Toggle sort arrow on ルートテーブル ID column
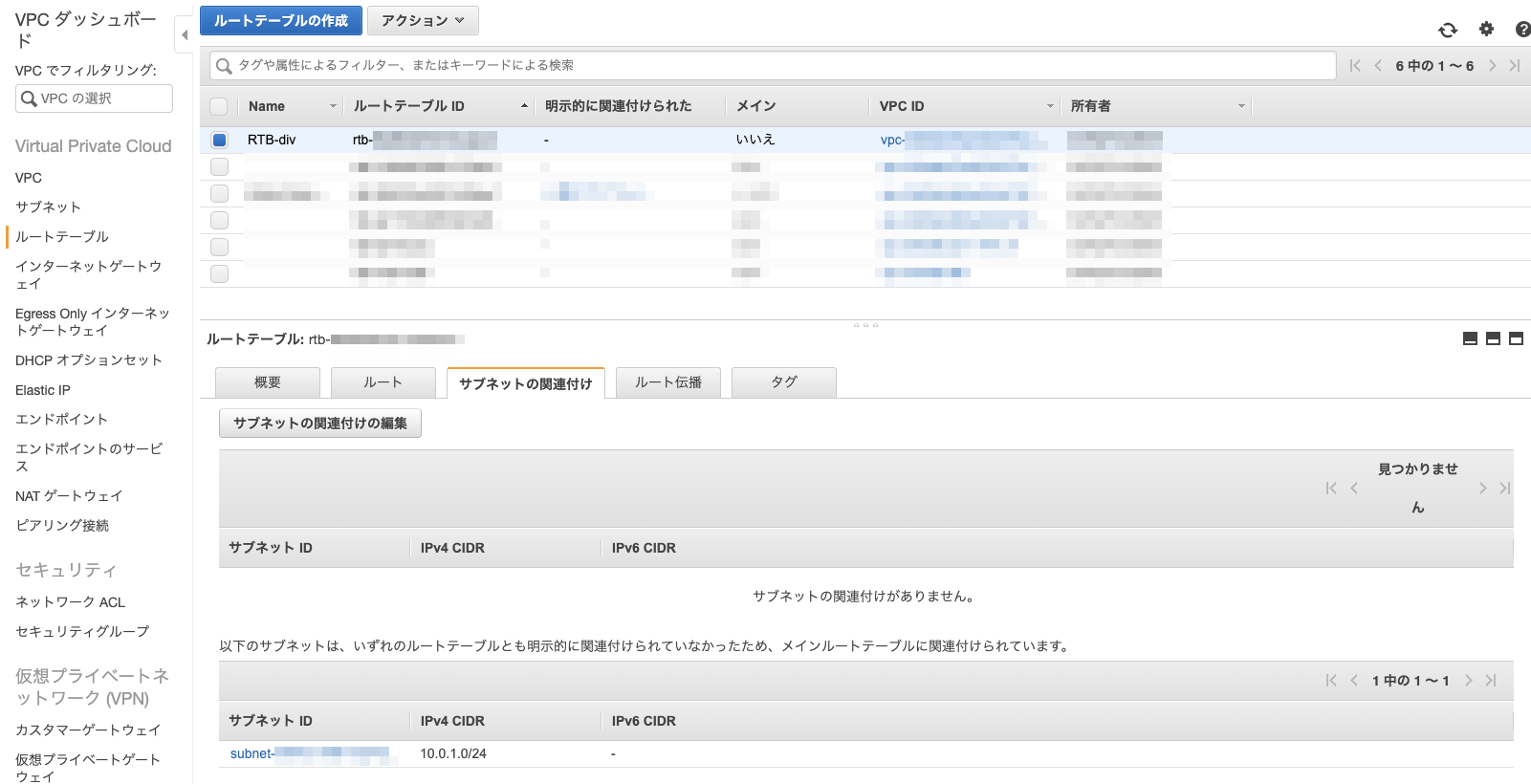Viewport: 1531px width, 784px height. [524, 106]
